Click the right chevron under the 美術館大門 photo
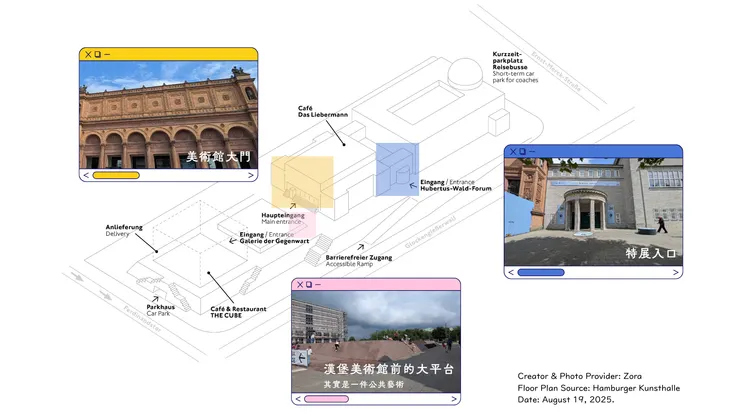 (251, 175)
